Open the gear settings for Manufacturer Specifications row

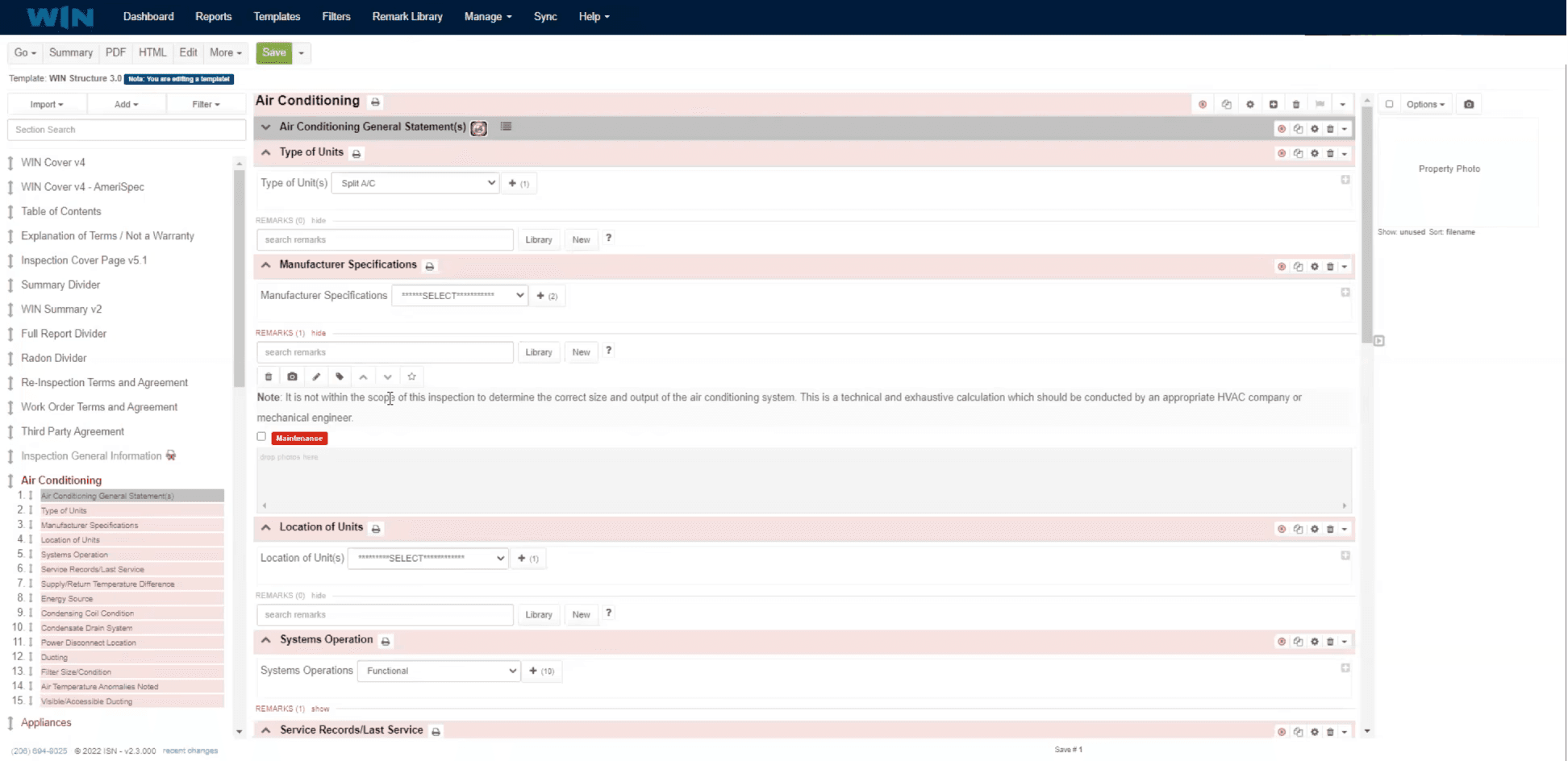pyautogui.click(x=1315, y=266)
